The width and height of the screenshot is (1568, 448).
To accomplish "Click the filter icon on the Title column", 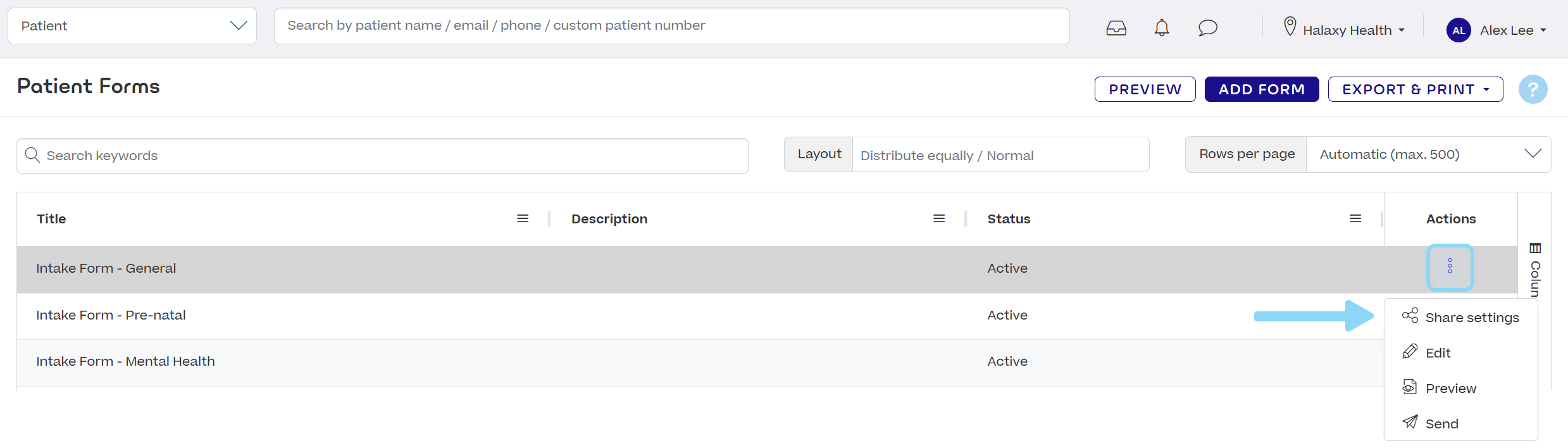I will click(x=523, y=218).
